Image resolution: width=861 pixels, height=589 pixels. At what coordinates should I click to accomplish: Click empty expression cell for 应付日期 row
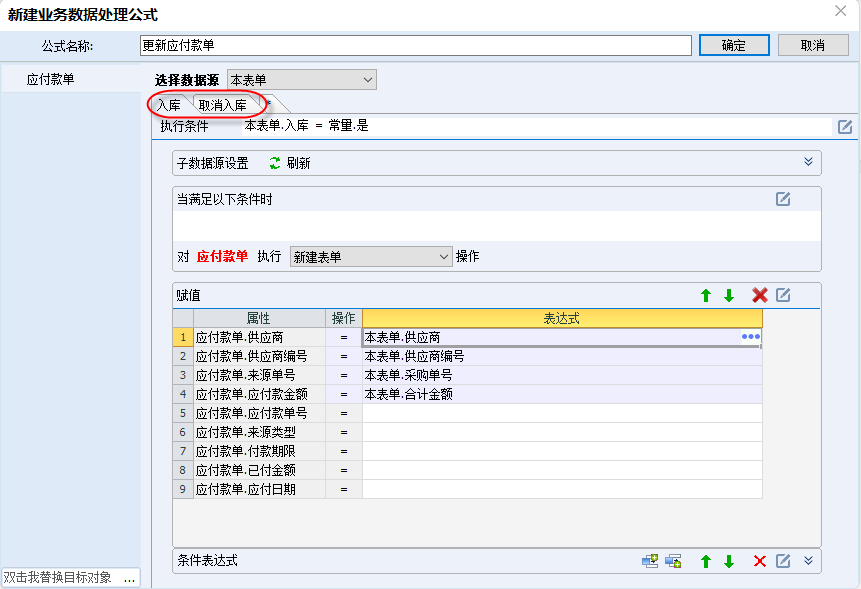[x=562, y=489]
